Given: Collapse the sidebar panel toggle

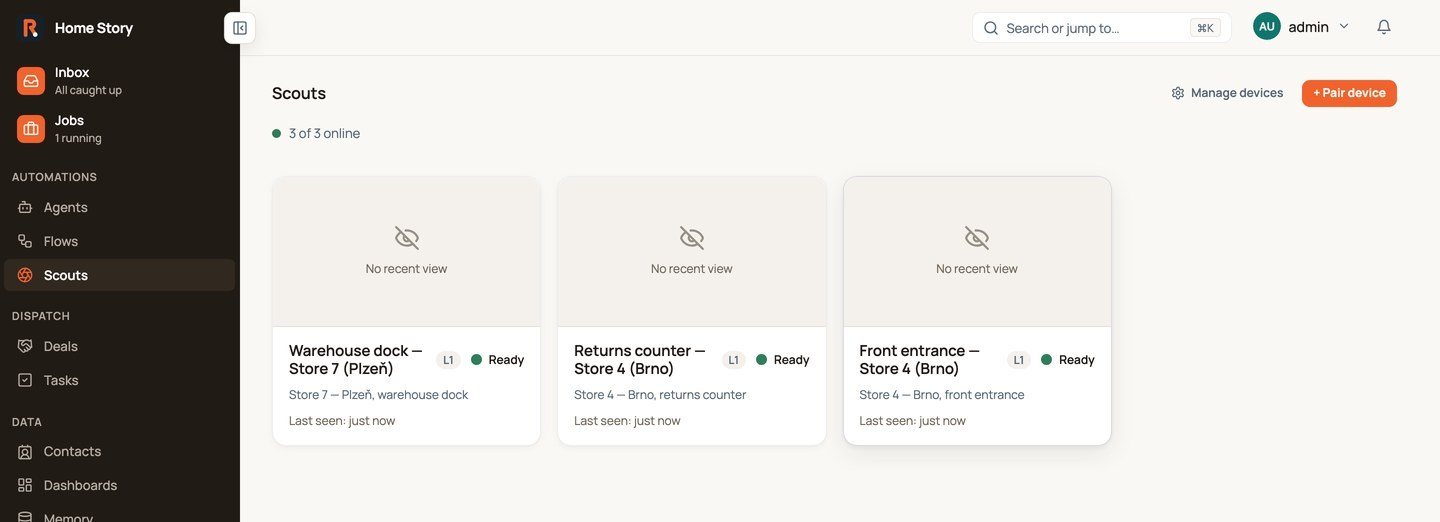Looking at the screenshot, I should coord(240,28).
